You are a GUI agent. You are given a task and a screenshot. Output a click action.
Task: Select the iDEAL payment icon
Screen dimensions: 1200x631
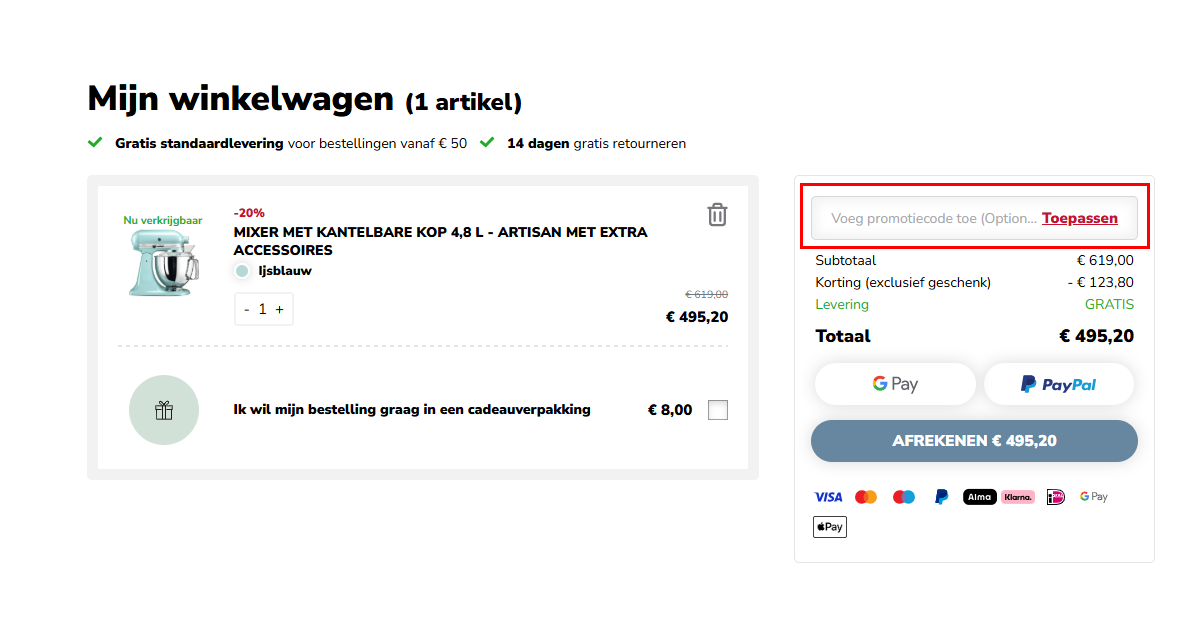pyautogui.click(x=1056, y=496)
